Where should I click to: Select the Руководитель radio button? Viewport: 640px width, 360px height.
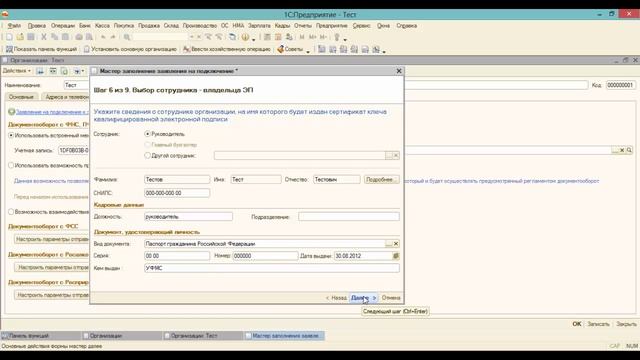pos(147,134)
